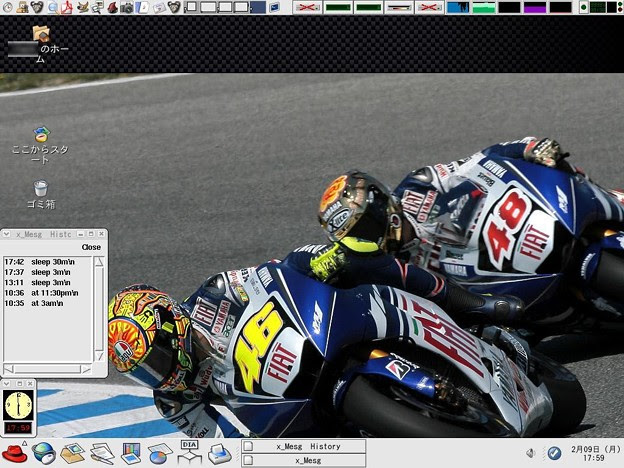Select the dark highlighted active workspace

point(258,7)
